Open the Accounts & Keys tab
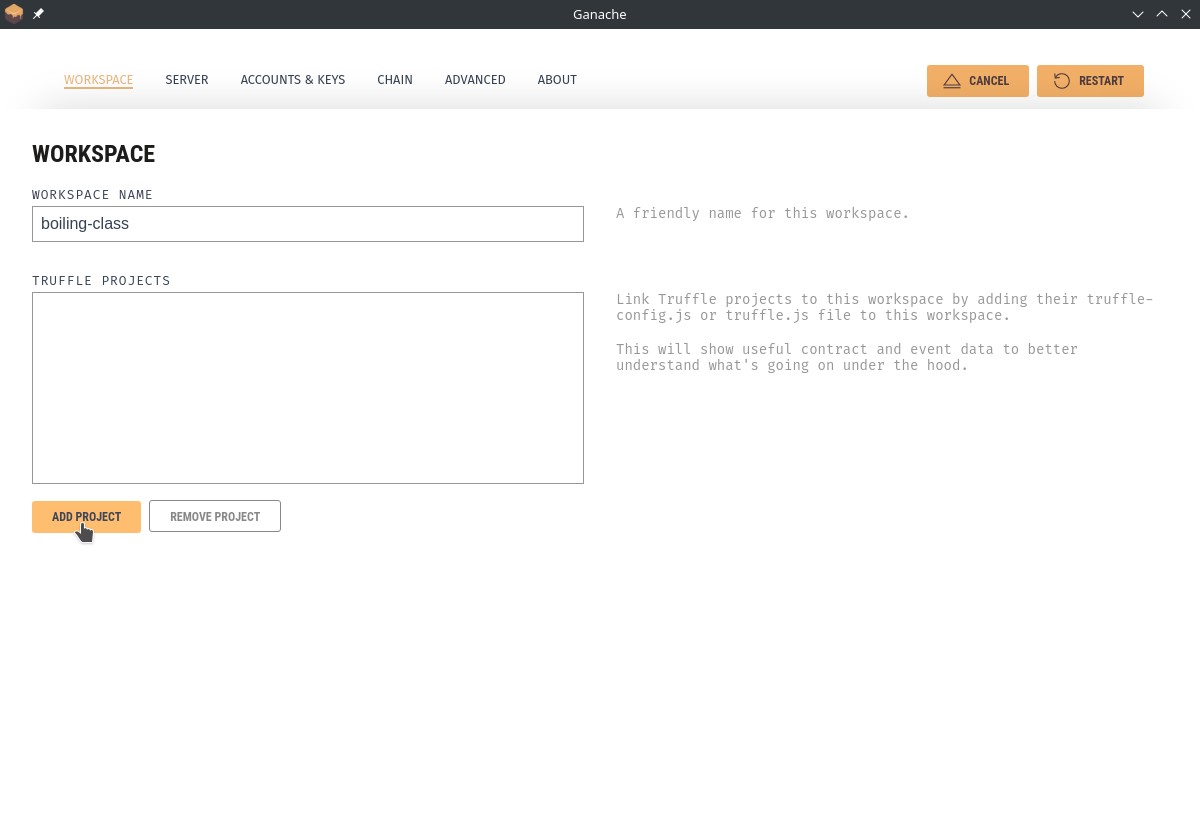Image resolution: width=1200 pixels, height=829 pixels. (x=293, y=80)
